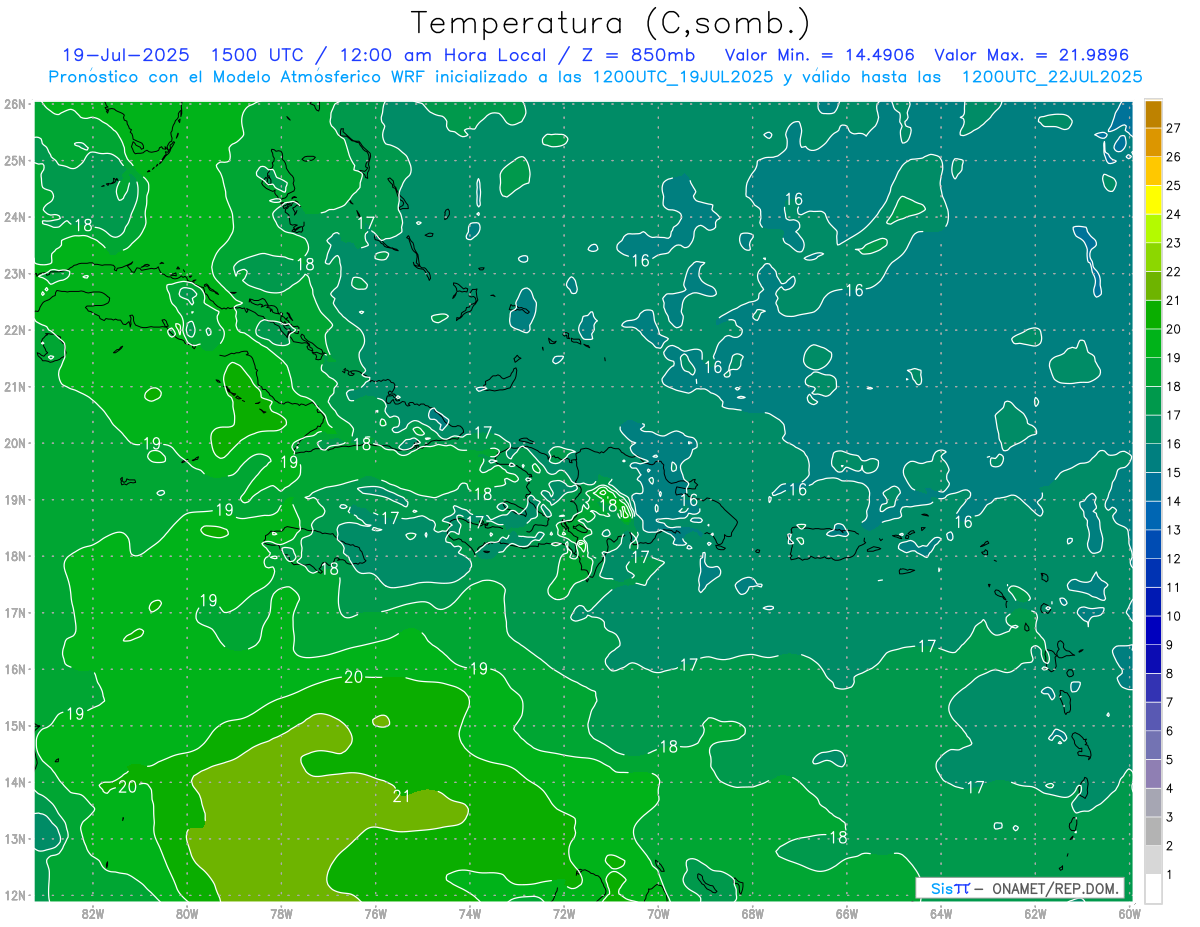Click the 'Valor Max. = 21.9896' text
This screenshot has height=927, width=1200.
tap(1031, 55)
